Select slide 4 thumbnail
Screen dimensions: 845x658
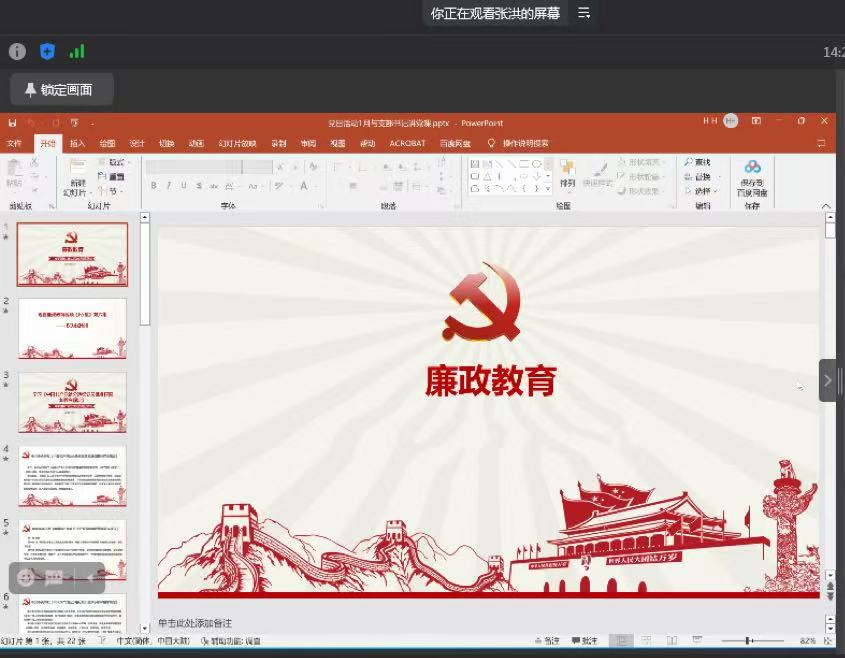pyautogui.click(x=72, y=476)
